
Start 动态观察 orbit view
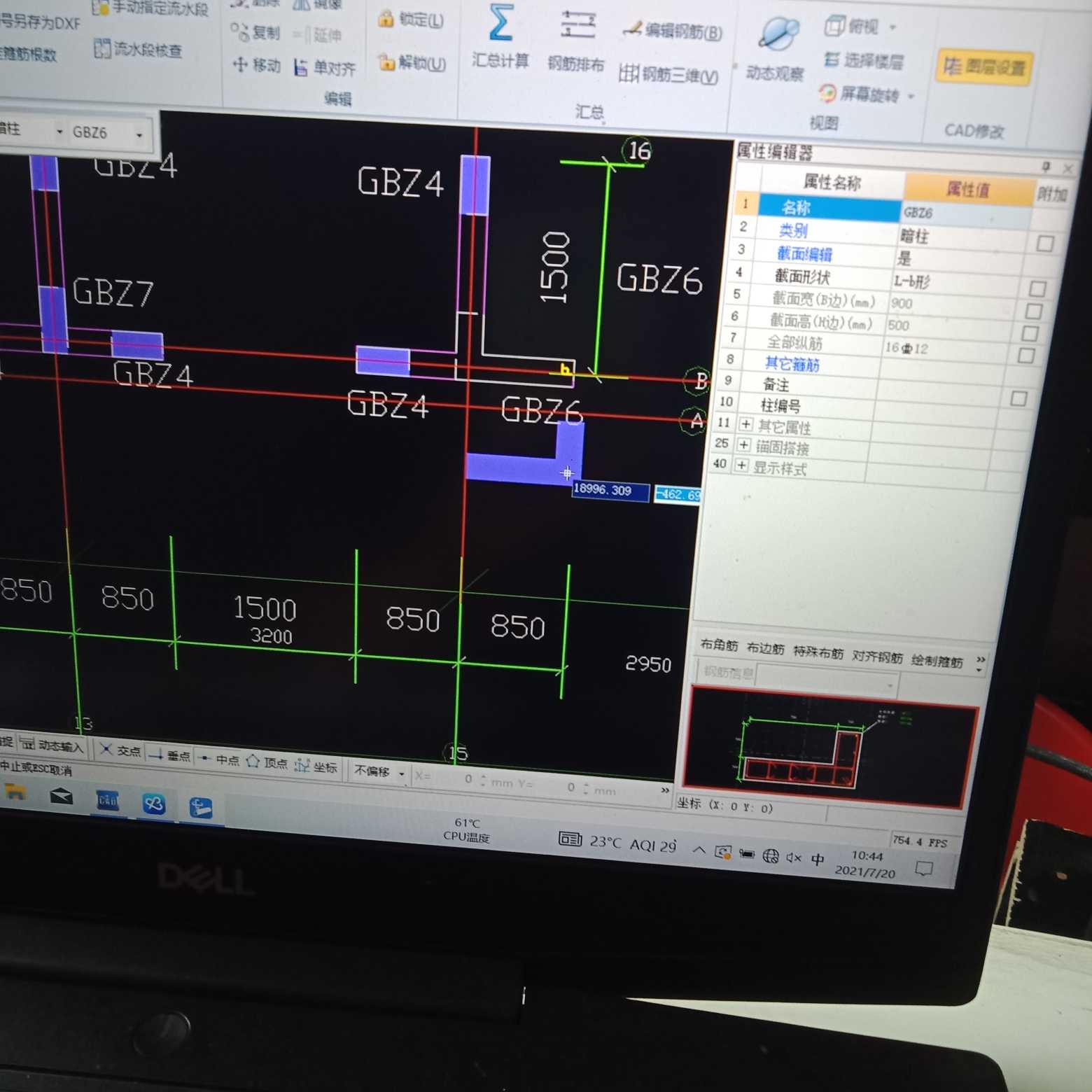tap(776, 49)
